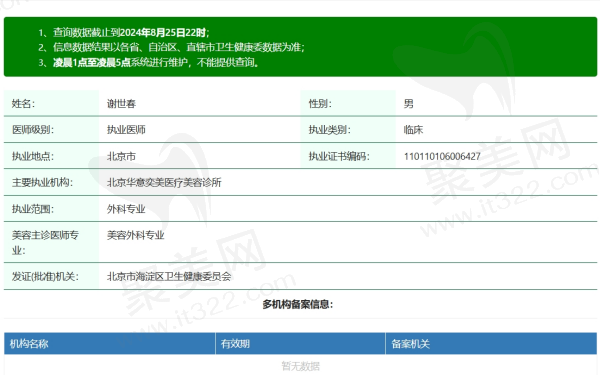Click the 多机构备案信息 heading

pos(298,305)
